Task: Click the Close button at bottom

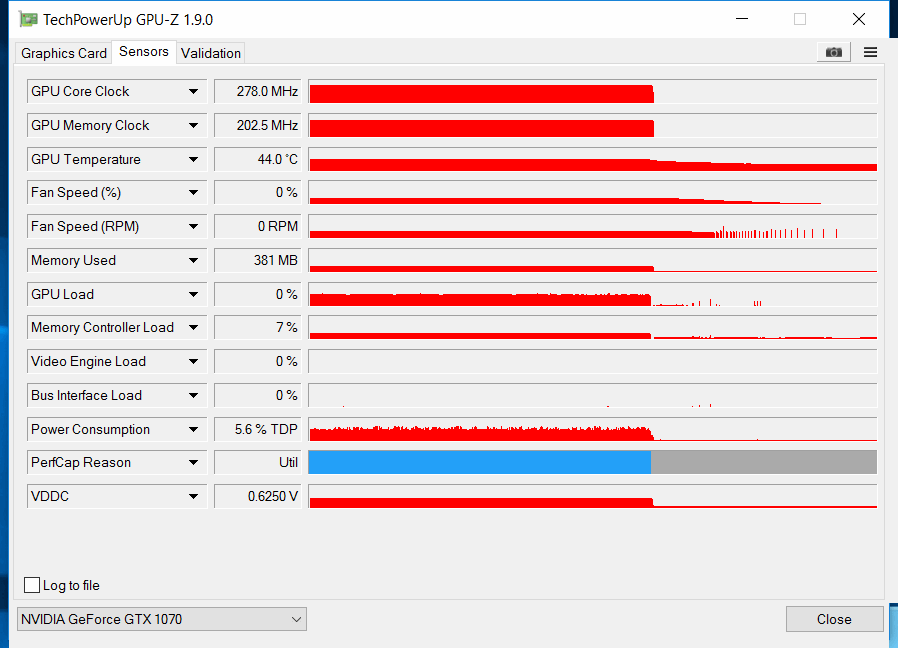Action: [834, 619]
